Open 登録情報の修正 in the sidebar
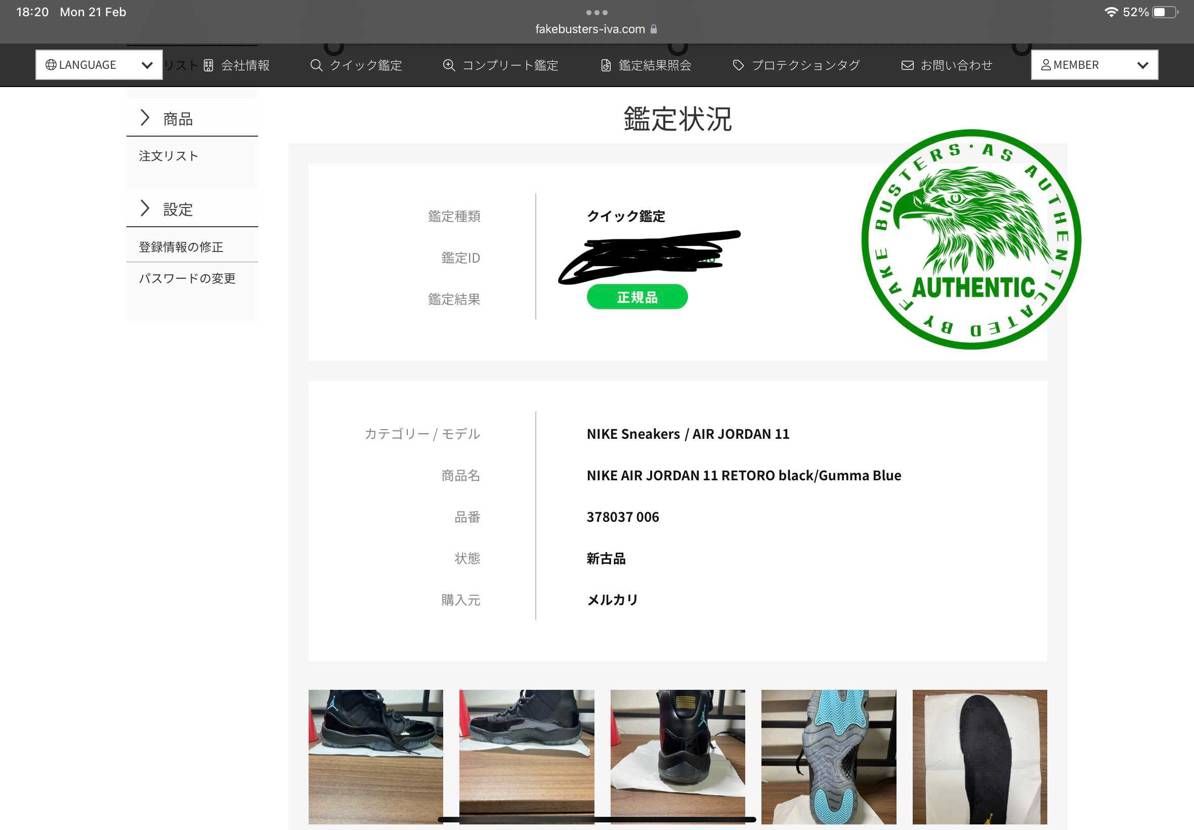Viewport: 1194px width, 830px height. 180,247
